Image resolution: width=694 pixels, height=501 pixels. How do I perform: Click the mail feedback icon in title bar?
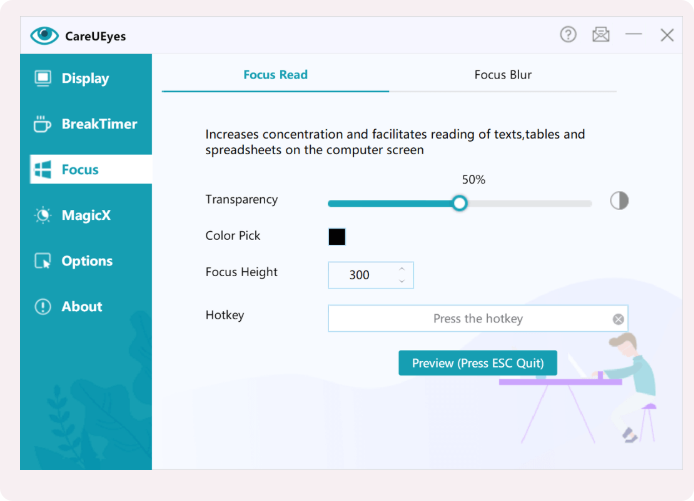(x=600, y=35)
